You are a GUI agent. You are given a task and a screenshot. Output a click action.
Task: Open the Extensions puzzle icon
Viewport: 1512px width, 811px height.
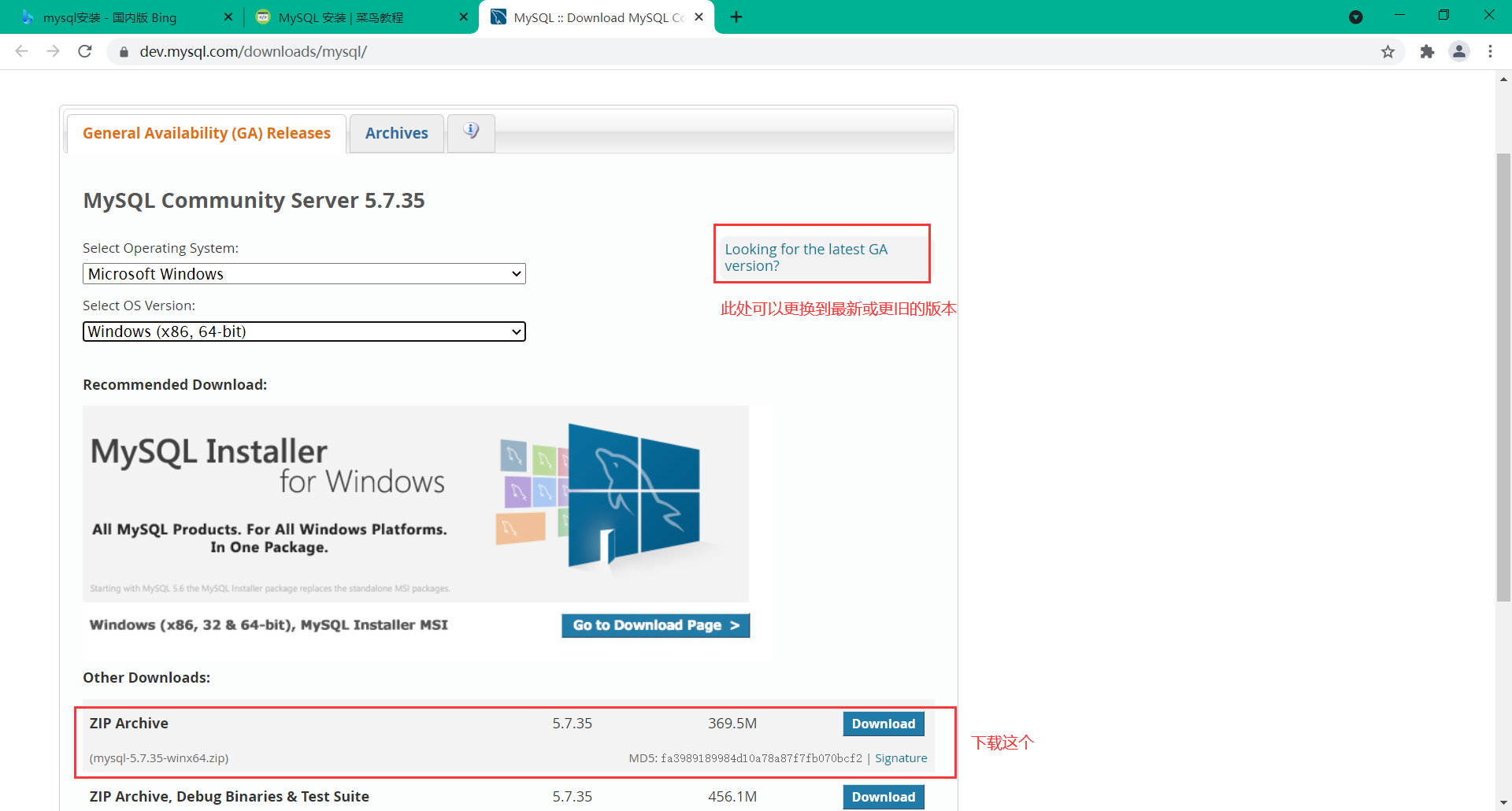click(x=1427, y=52)
